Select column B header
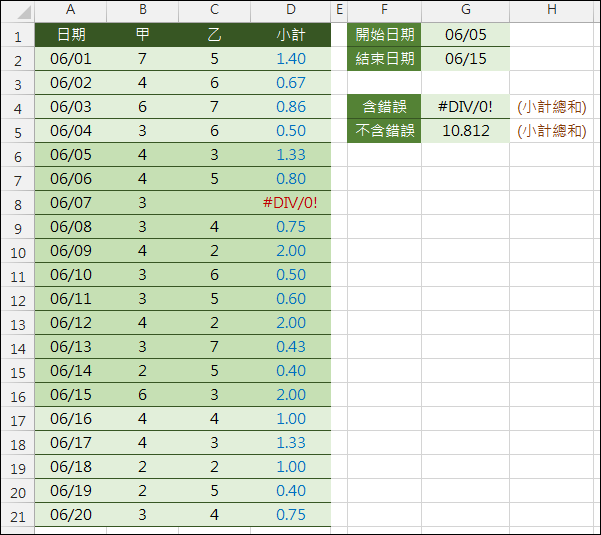The height and width of the screenshot is (535, 601). pos(143,10)
